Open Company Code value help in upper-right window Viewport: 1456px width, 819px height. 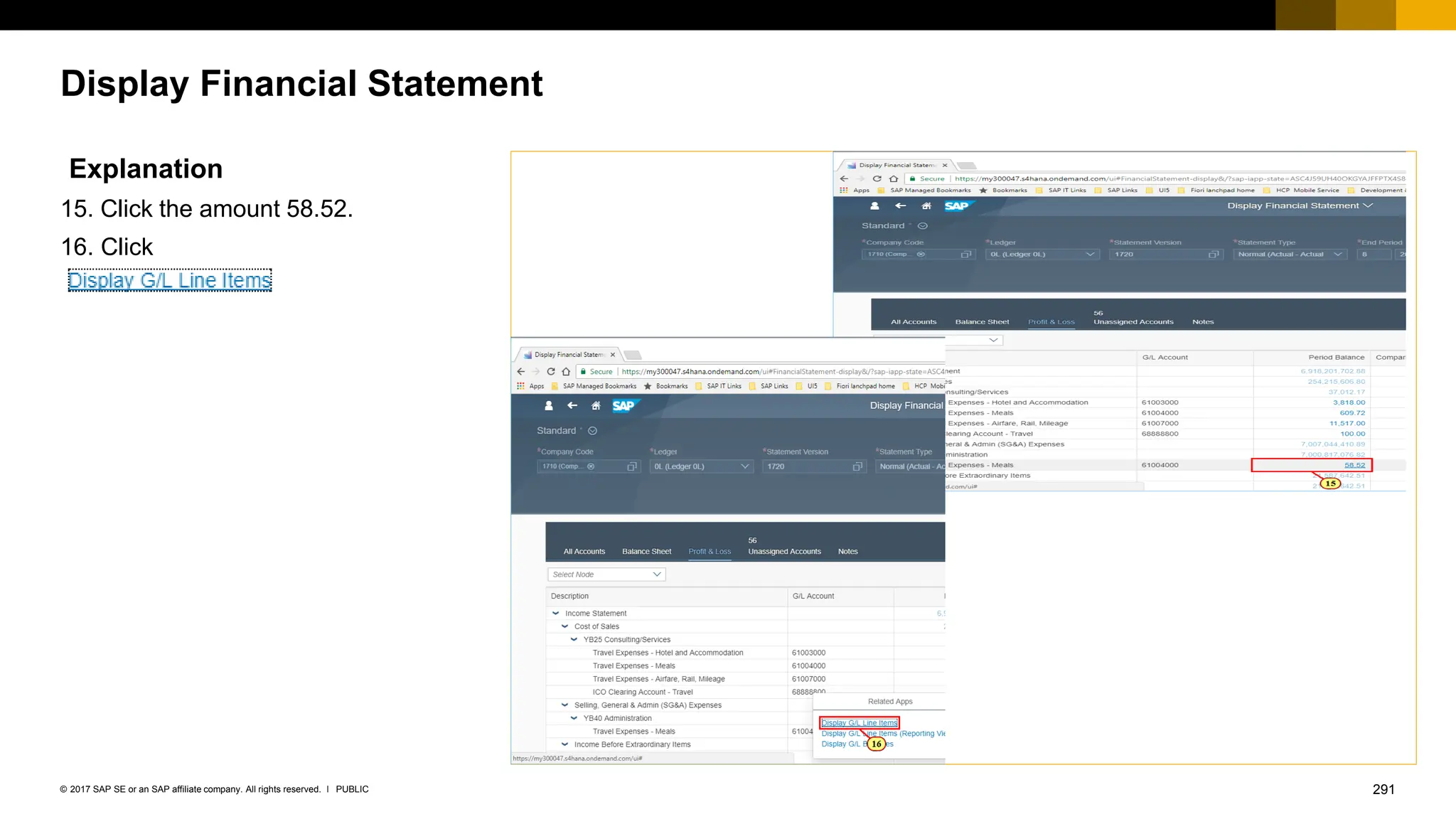965,254
